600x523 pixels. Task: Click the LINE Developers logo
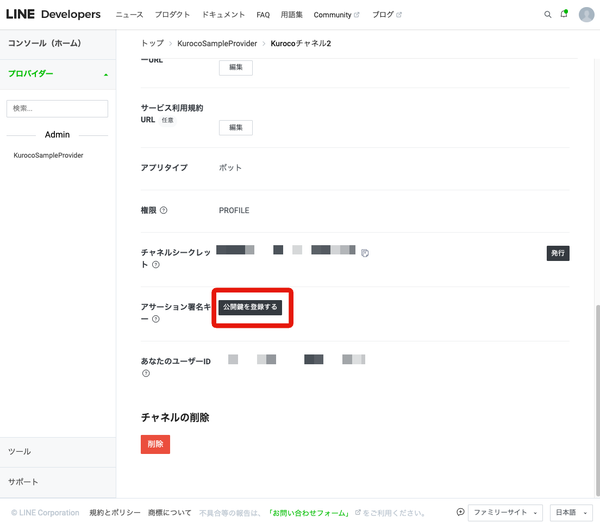(53, 14)
